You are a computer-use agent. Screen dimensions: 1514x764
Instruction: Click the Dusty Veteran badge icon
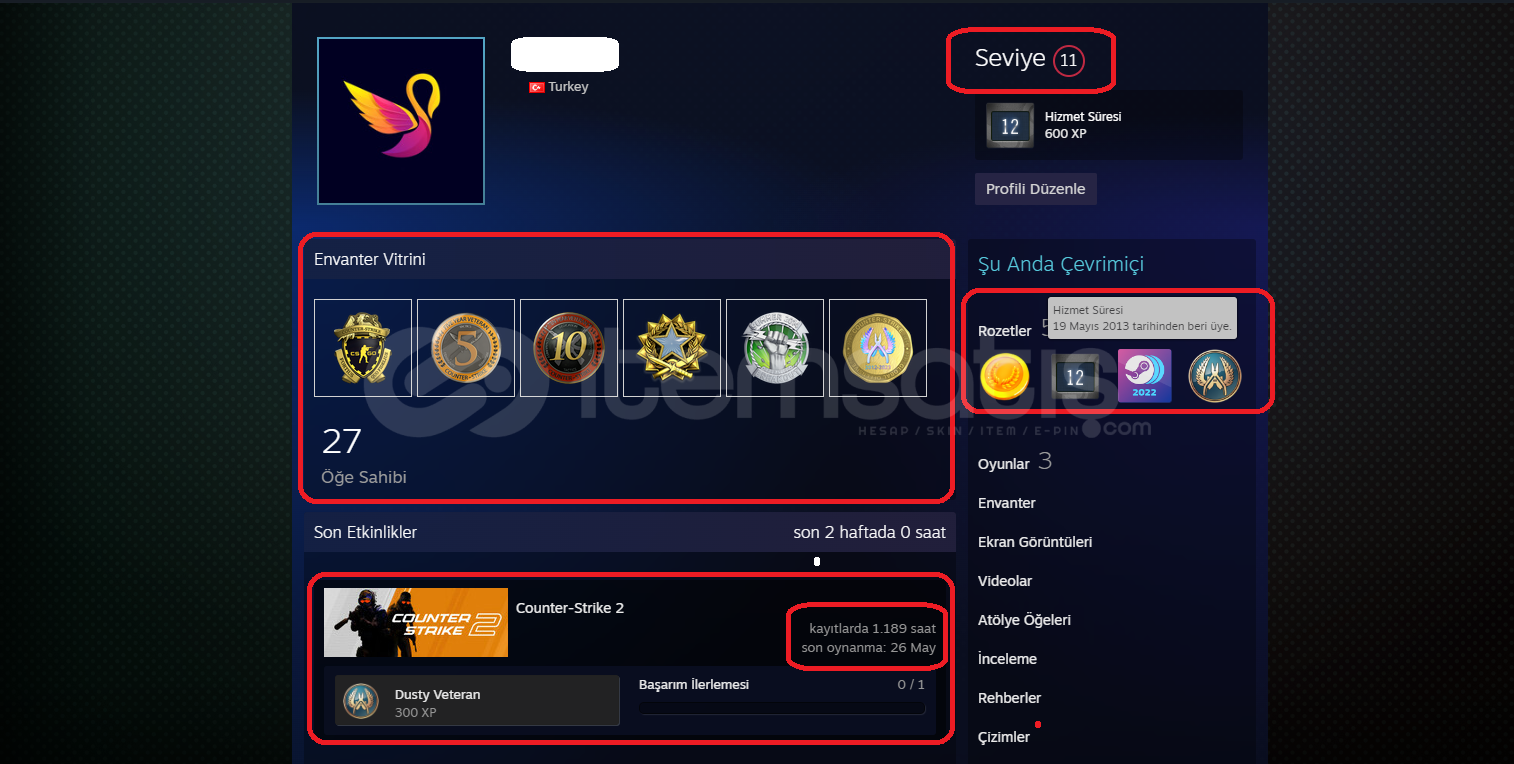361,701
